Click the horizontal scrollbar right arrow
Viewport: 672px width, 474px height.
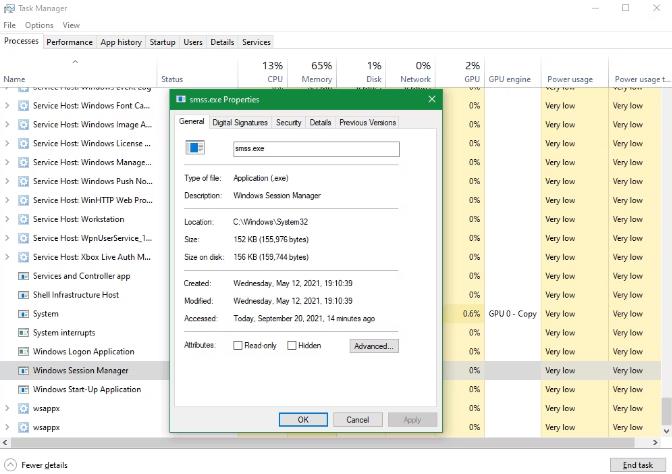[655, 442]
